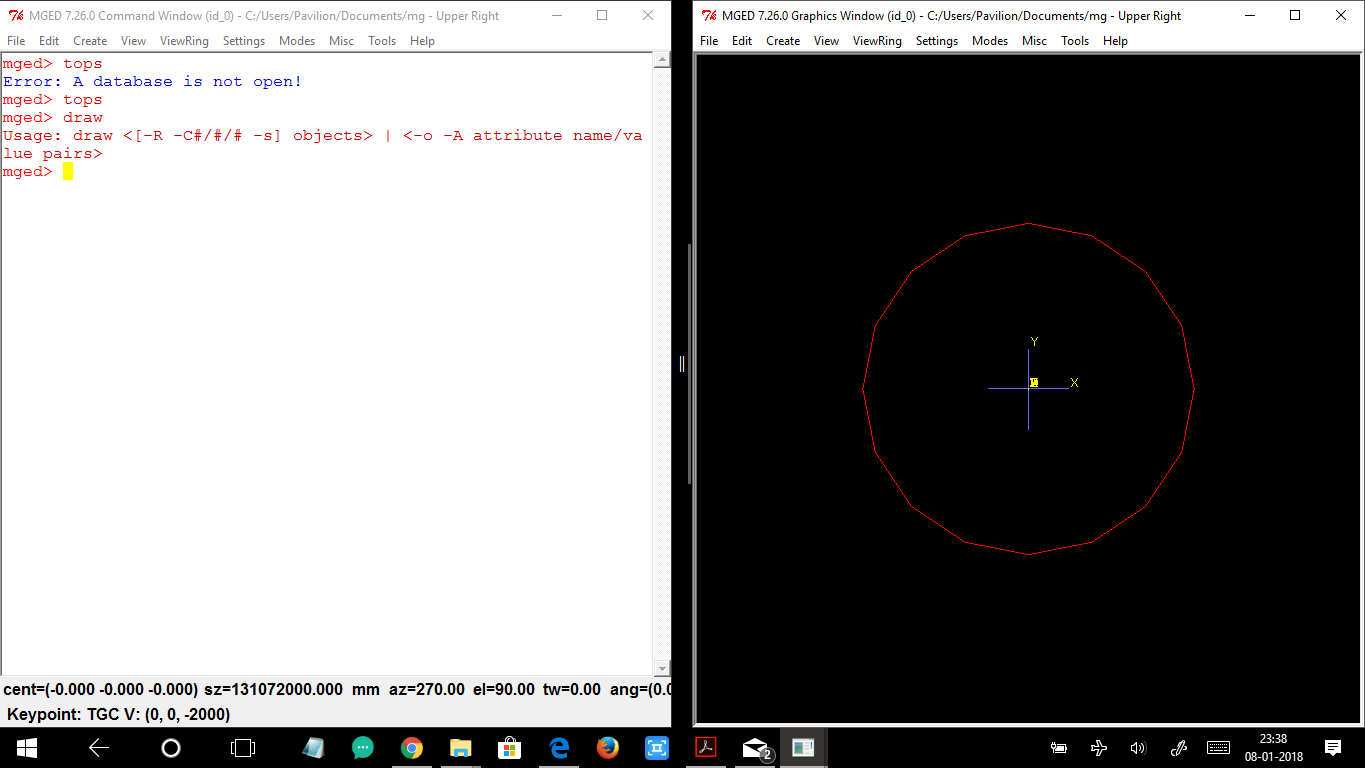Launch Firefox from taskbar
This screenshot has height=768, width=1365.
[607, 748]
